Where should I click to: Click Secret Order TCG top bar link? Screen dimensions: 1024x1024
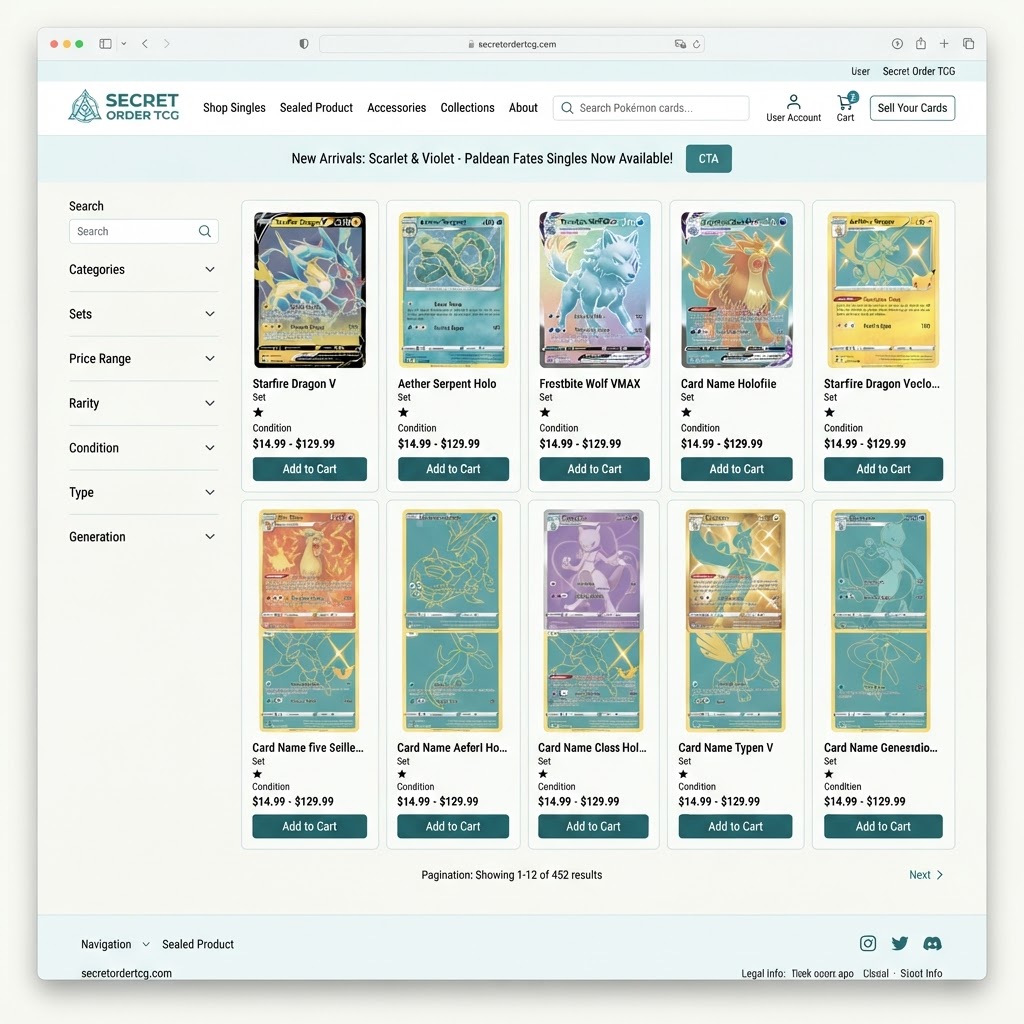pyautogui.click(x=919, y=71)
